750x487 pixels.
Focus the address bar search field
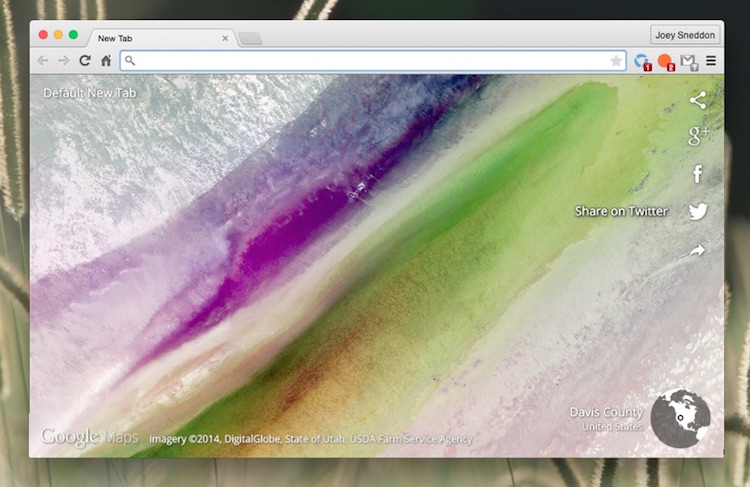click(370, 61)
